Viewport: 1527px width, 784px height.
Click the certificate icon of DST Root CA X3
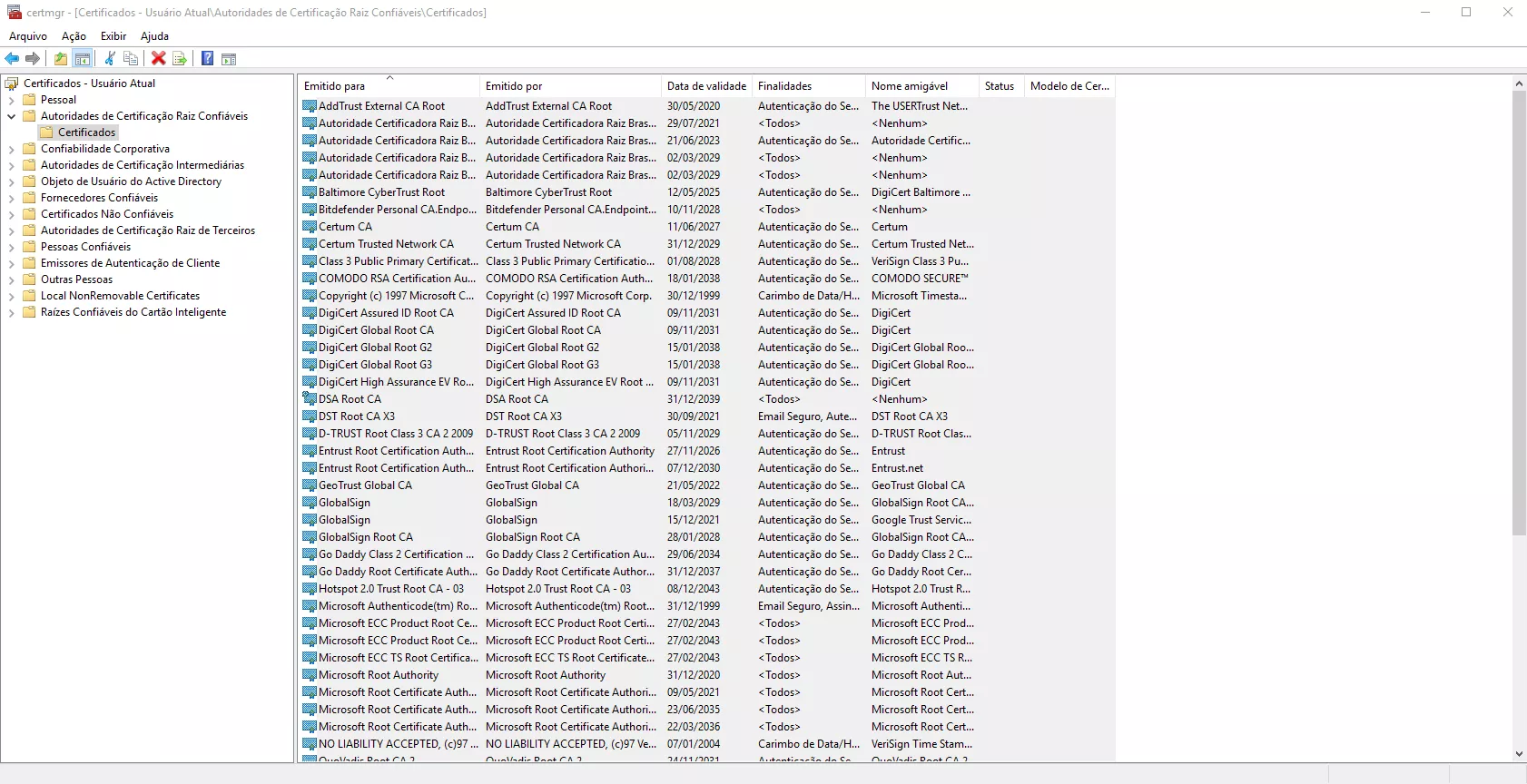[310, 416]
